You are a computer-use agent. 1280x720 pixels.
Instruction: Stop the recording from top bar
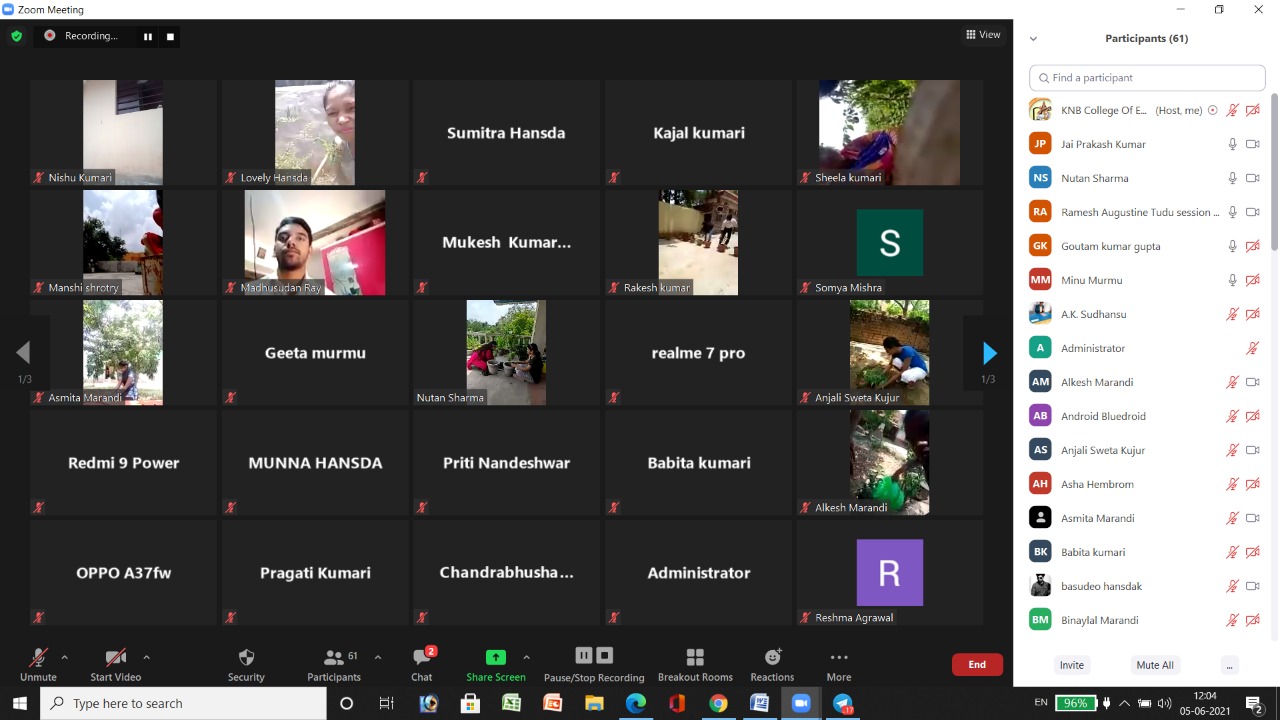coord(170,36)
